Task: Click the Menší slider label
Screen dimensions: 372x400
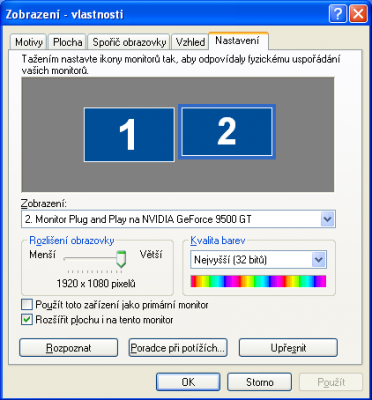Action: click(43, 255)
